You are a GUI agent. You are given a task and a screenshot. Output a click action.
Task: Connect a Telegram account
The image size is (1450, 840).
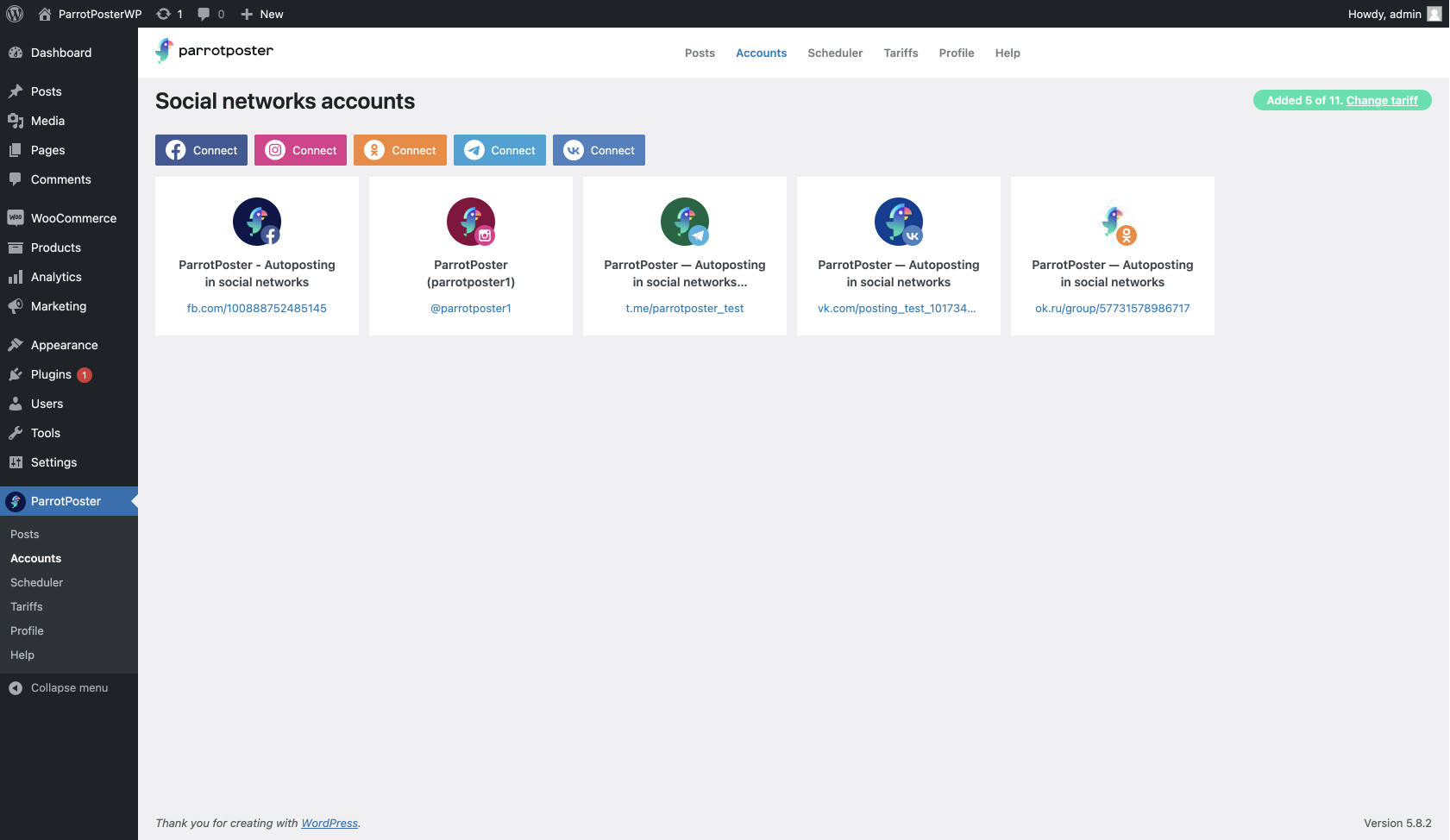point(499,150)
